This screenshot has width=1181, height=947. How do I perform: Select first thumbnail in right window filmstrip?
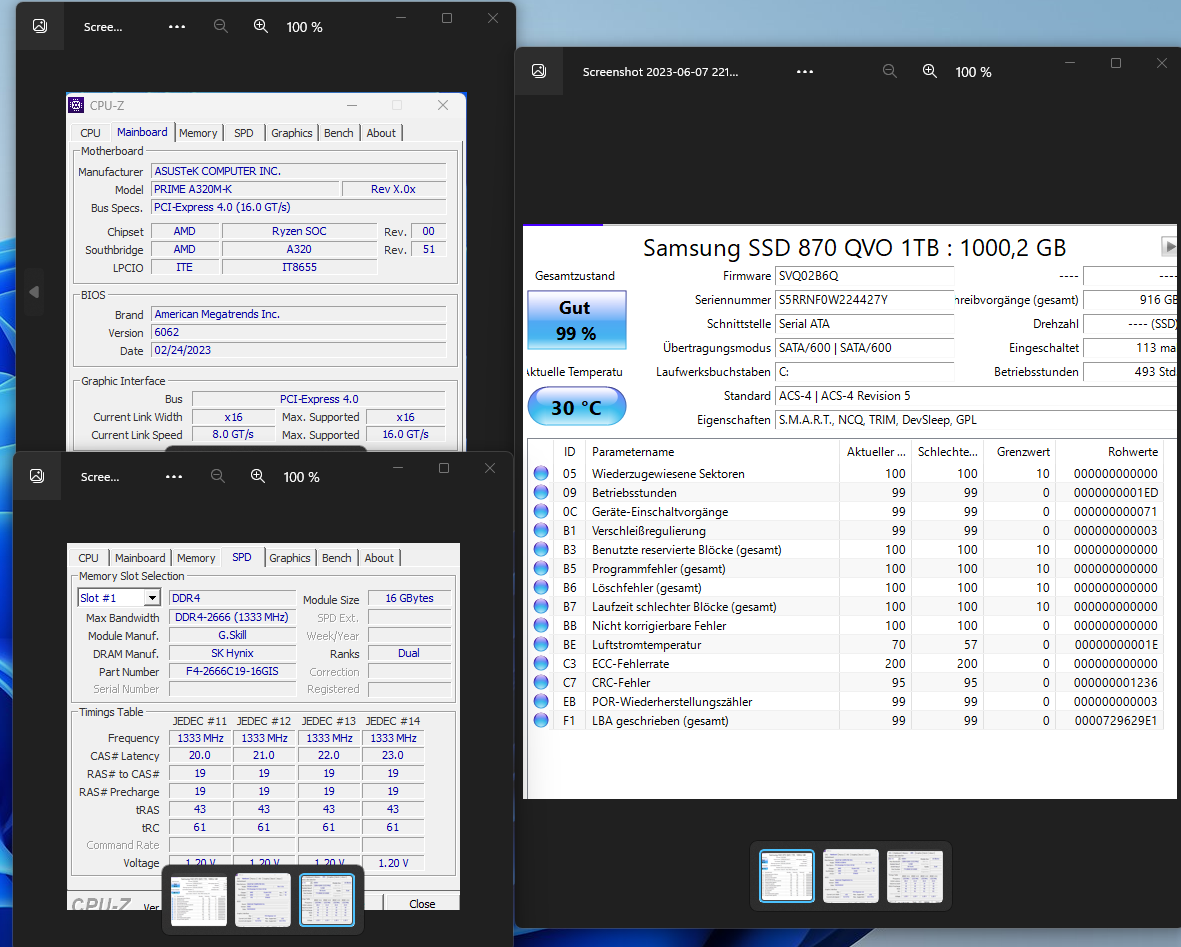point(786,875)
